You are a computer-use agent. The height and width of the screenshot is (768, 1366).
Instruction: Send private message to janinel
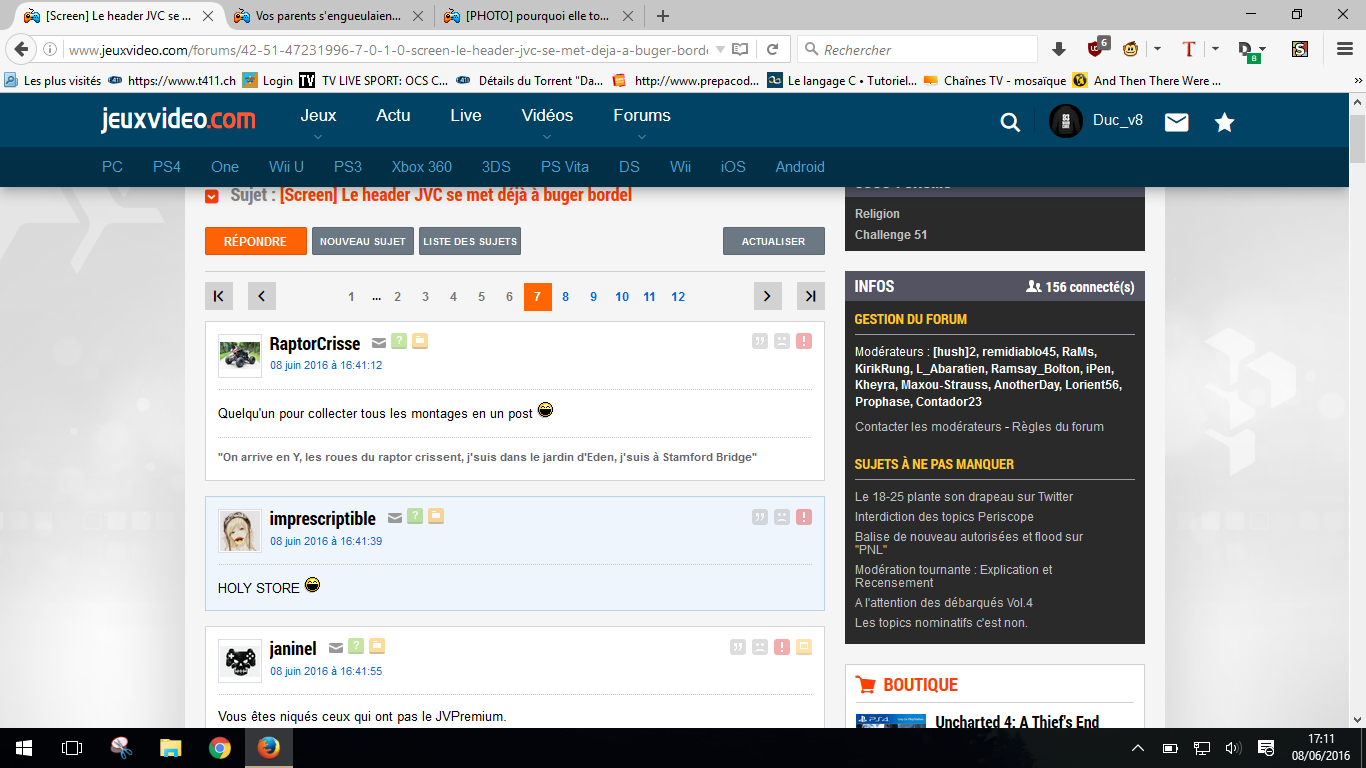pos(336,648)
